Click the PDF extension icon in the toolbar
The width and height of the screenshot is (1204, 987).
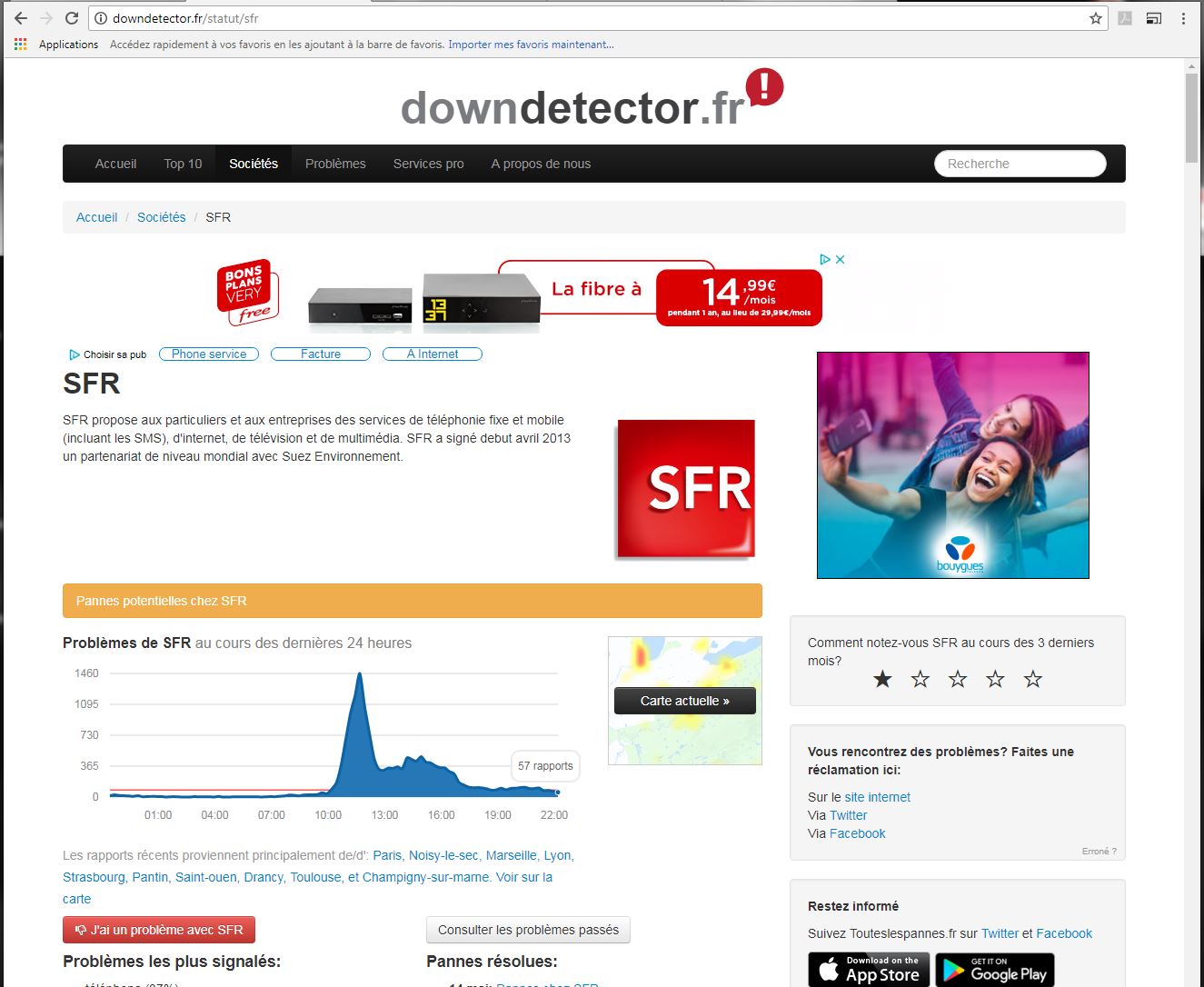[1125, 18]
